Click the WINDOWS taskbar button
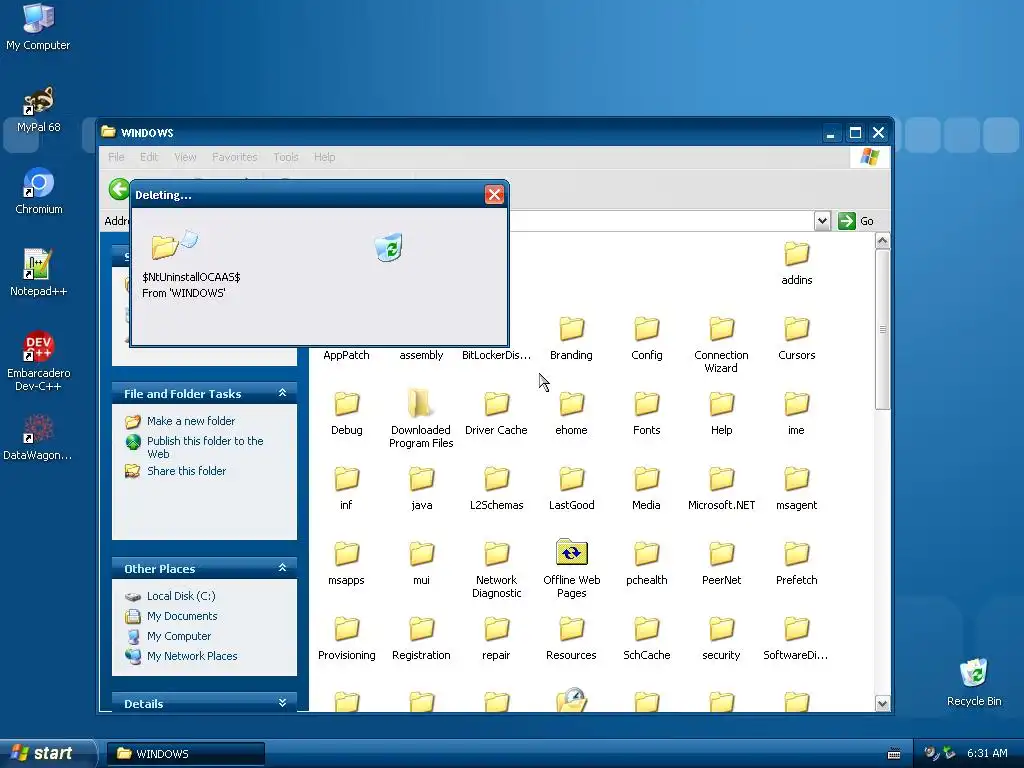The height and width of the screenshot is (768, 1024). coord(185,754)
